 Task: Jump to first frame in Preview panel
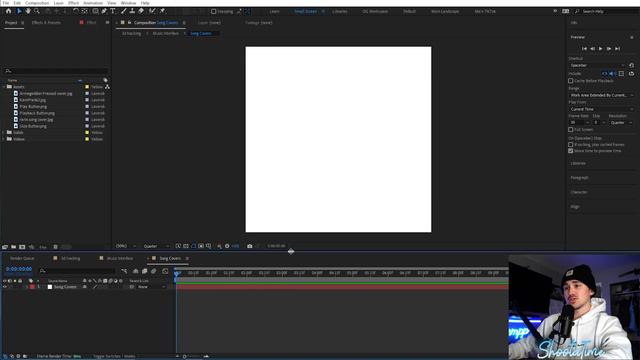click(584, 49)
